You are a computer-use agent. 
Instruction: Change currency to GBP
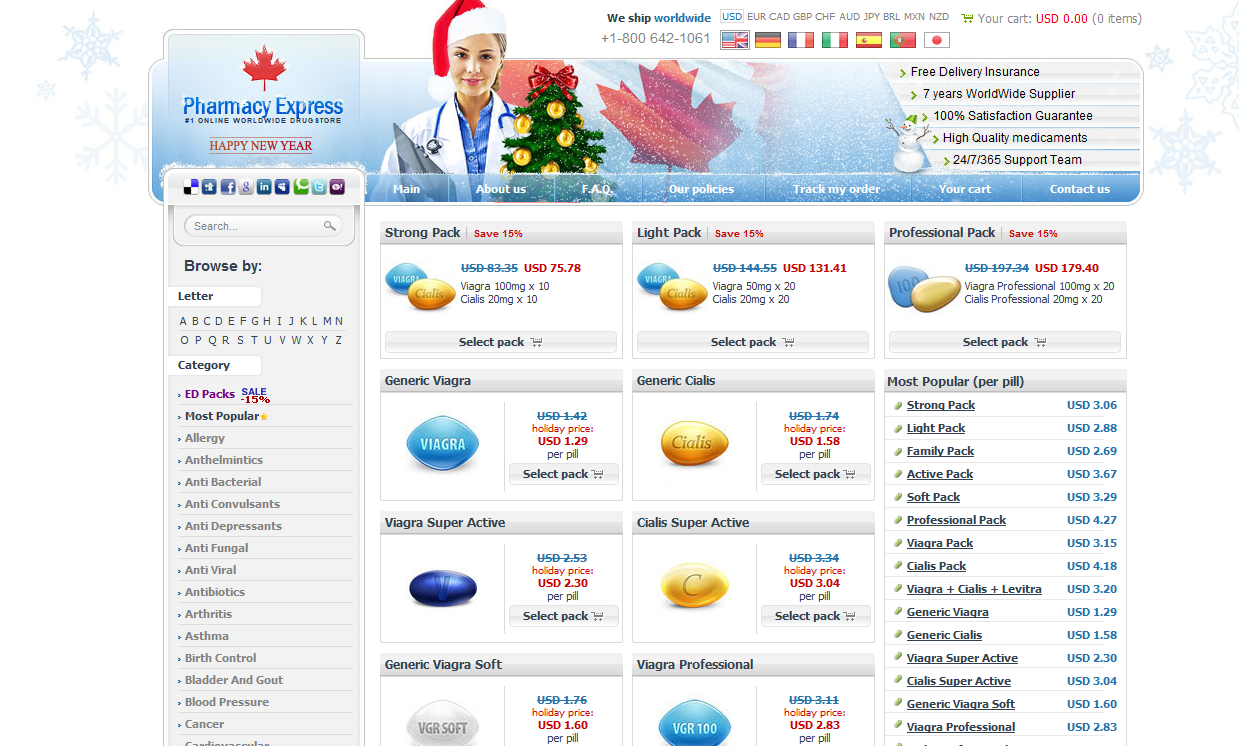click(803, 16)
